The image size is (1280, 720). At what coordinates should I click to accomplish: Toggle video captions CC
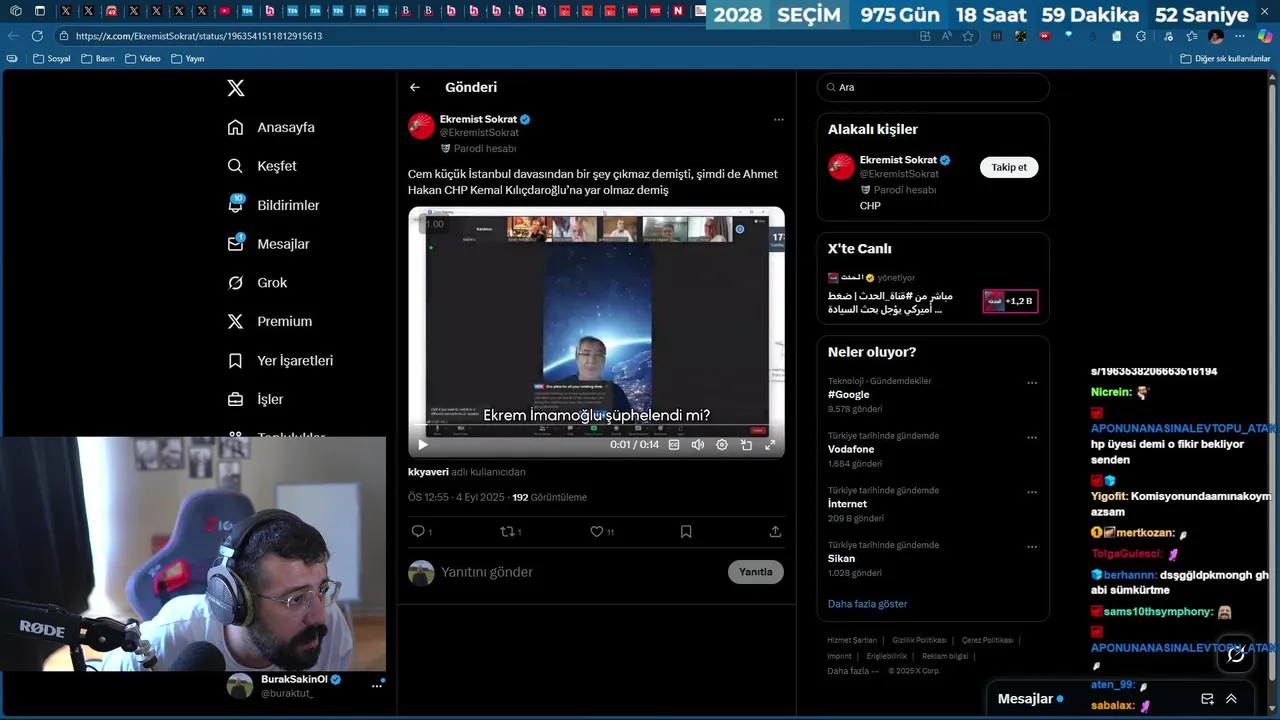(x=674, y=445)
